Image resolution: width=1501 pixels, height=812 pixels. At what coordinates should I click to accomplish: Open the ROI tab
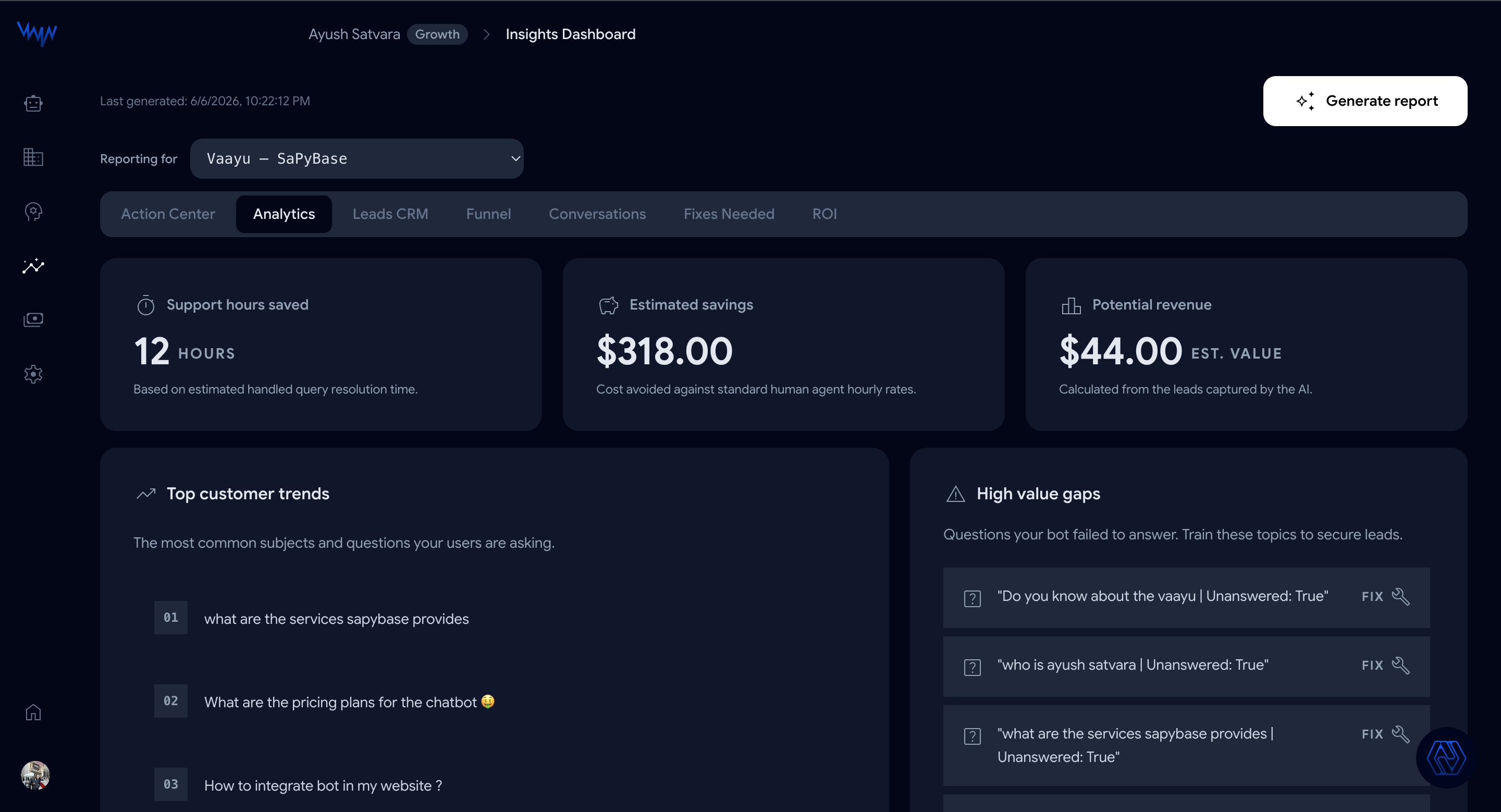pos(825,214)
